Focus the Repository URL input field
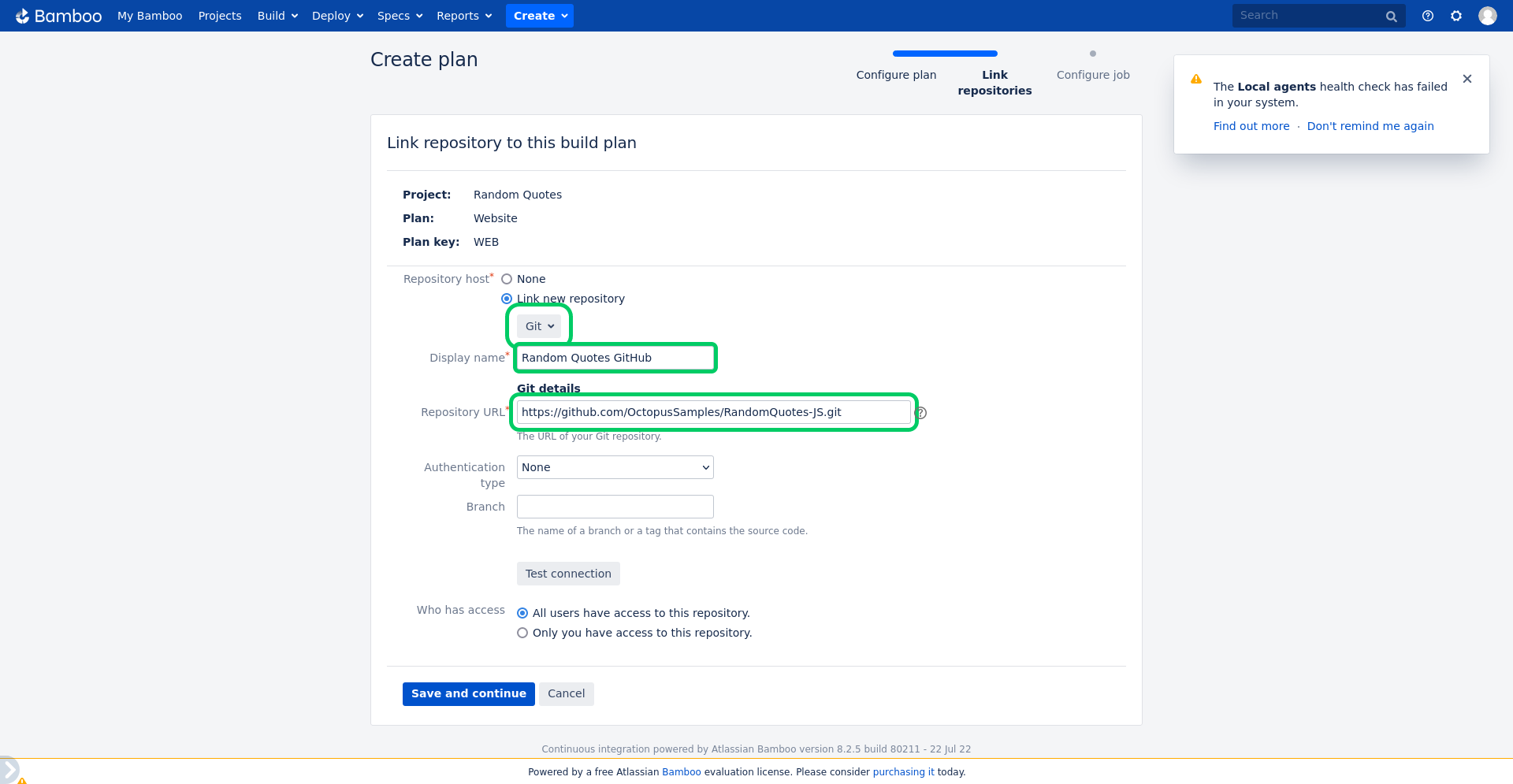The width and height of the screenshot is (1513, 784). pyautogui.click(x=714, y=412)
